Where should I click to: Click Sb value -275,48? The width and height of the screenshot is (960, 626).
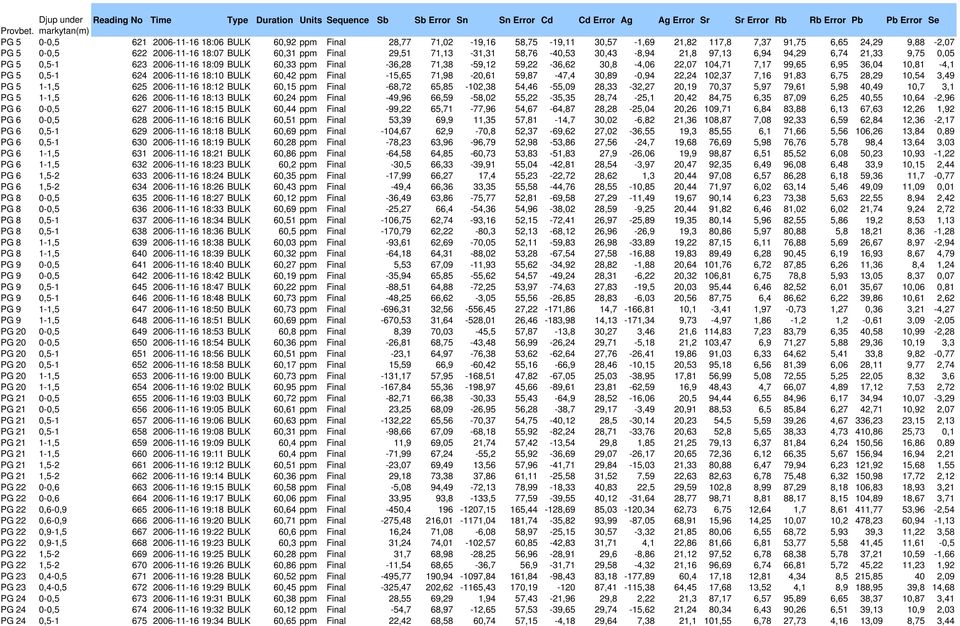(395, 521)
